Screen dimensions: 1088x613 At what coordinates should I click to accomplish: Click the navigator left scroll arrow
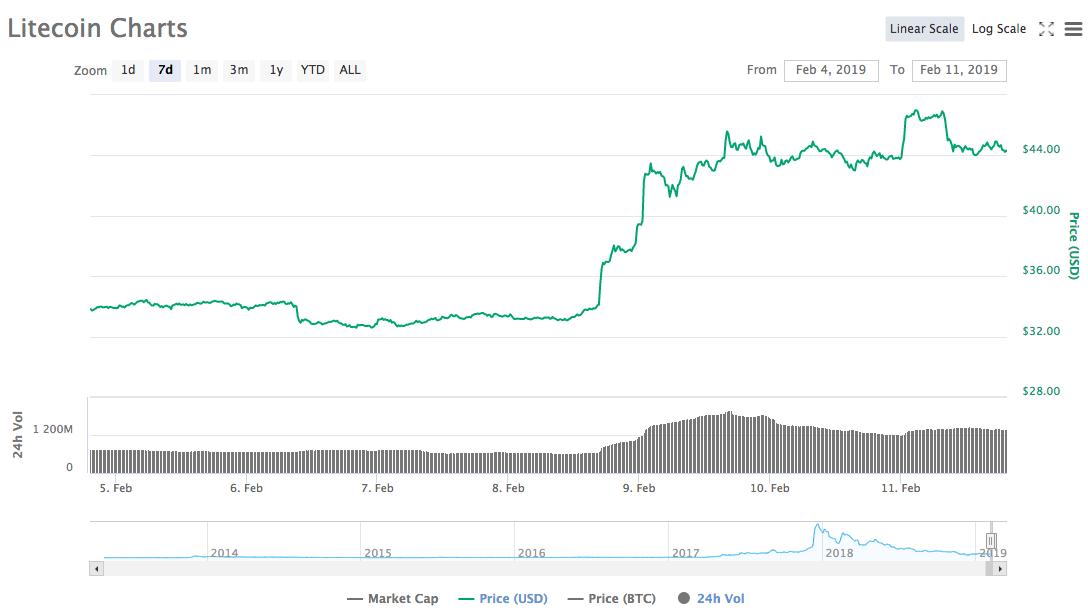coord(96,569)
